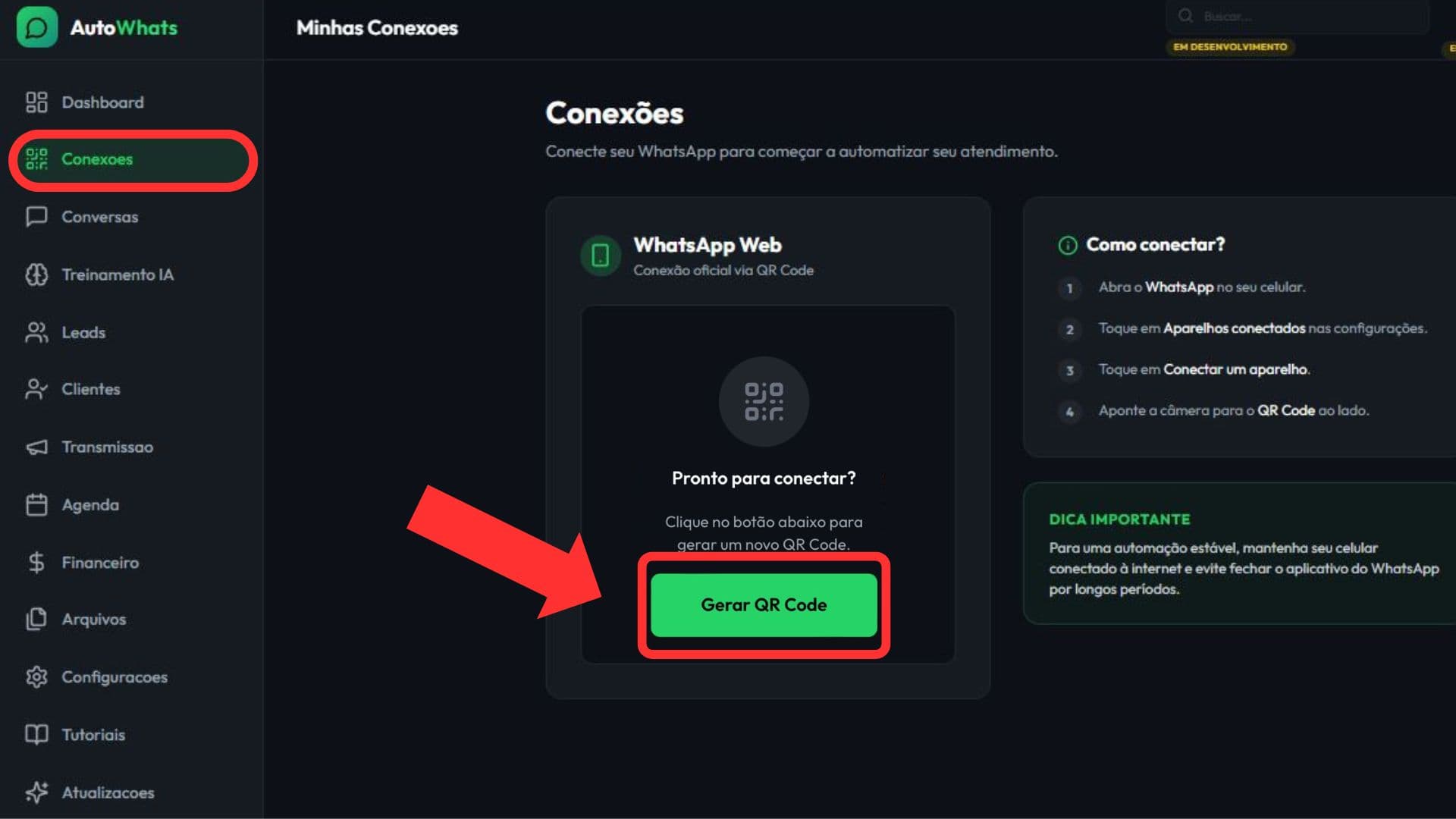Click inside the Buscar search field
Image resolution: width=1456 pixels, height=819 pixels.
click(1297, 15)
